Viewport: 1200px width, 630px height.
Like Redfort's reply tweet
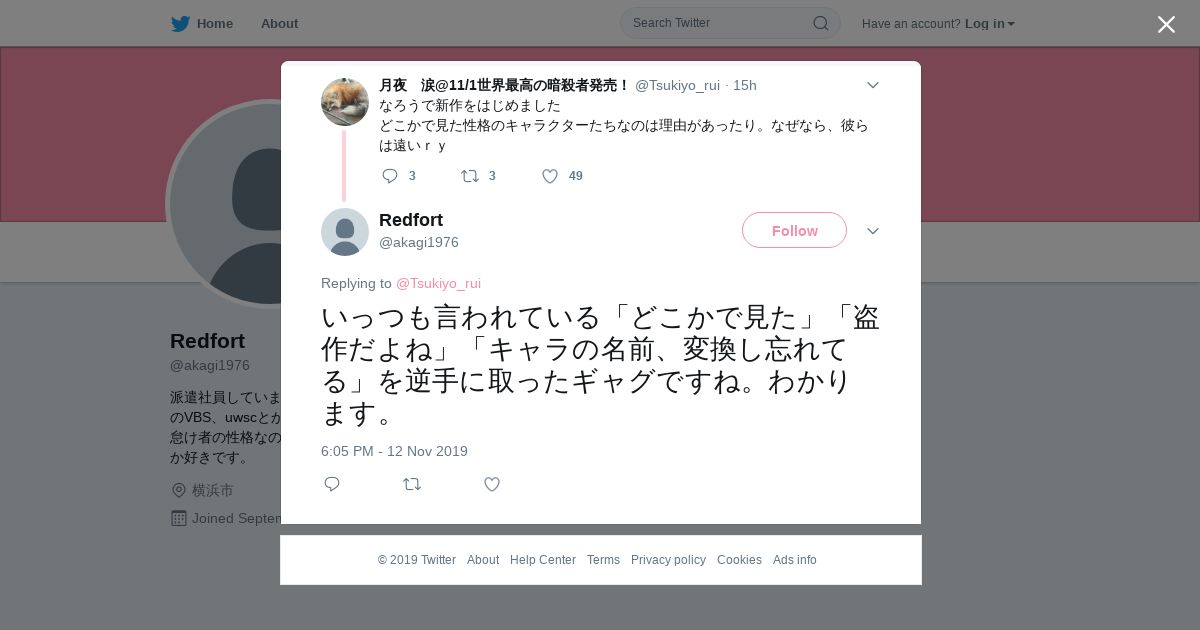click(x=492, y=484)
